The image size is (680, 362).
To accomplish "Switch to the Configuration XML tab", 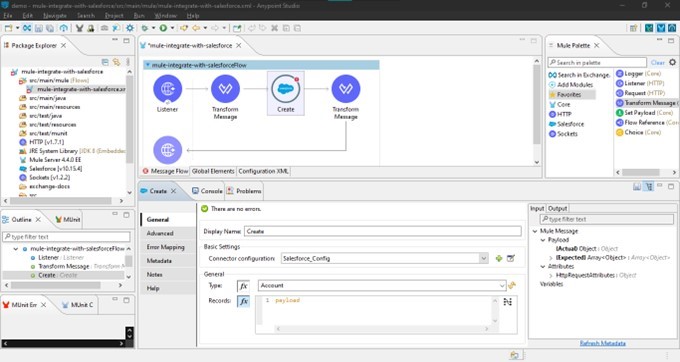I will [x=263, y=171].
